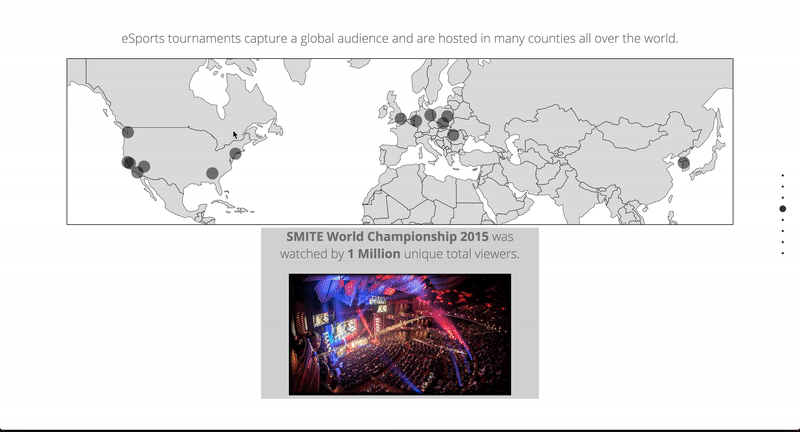This screenshot has width=800, height=432.
Task: Select the Atlanta-area marker in the southeastern US
Action: [212, 173]
